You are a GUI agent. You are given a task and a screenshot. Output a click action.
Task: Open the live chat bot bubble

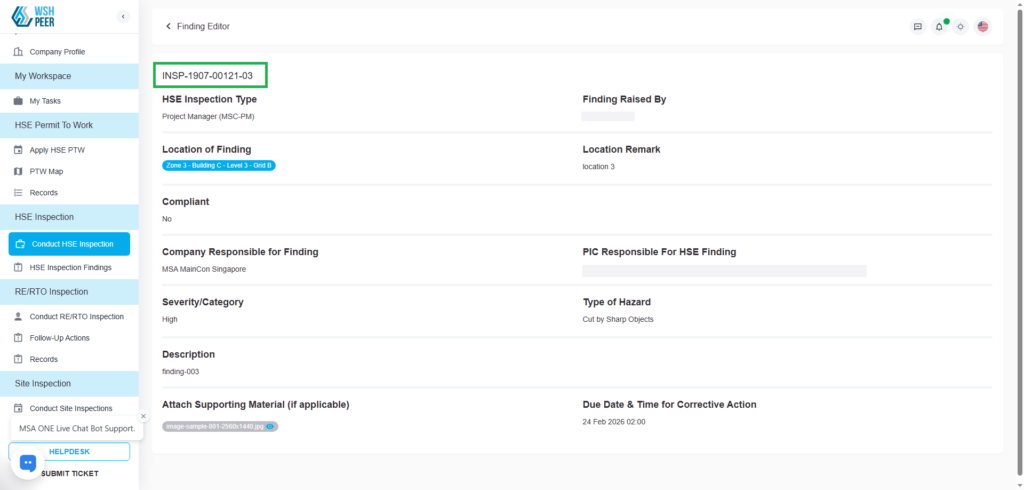click(x=28, y=462)
